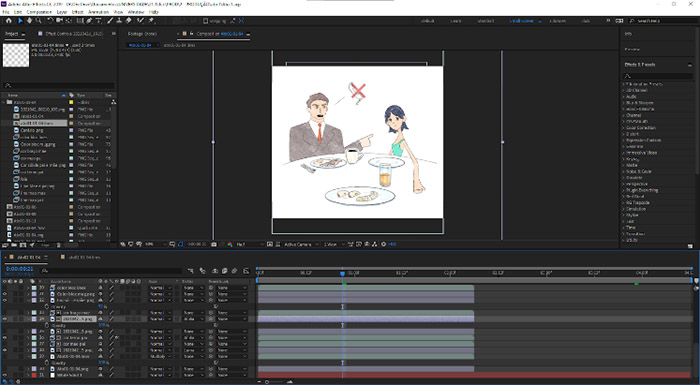700x385 pixels.
Task: Enable the Snapping checkbox in the toolbar
Action: tap(206, 21)
